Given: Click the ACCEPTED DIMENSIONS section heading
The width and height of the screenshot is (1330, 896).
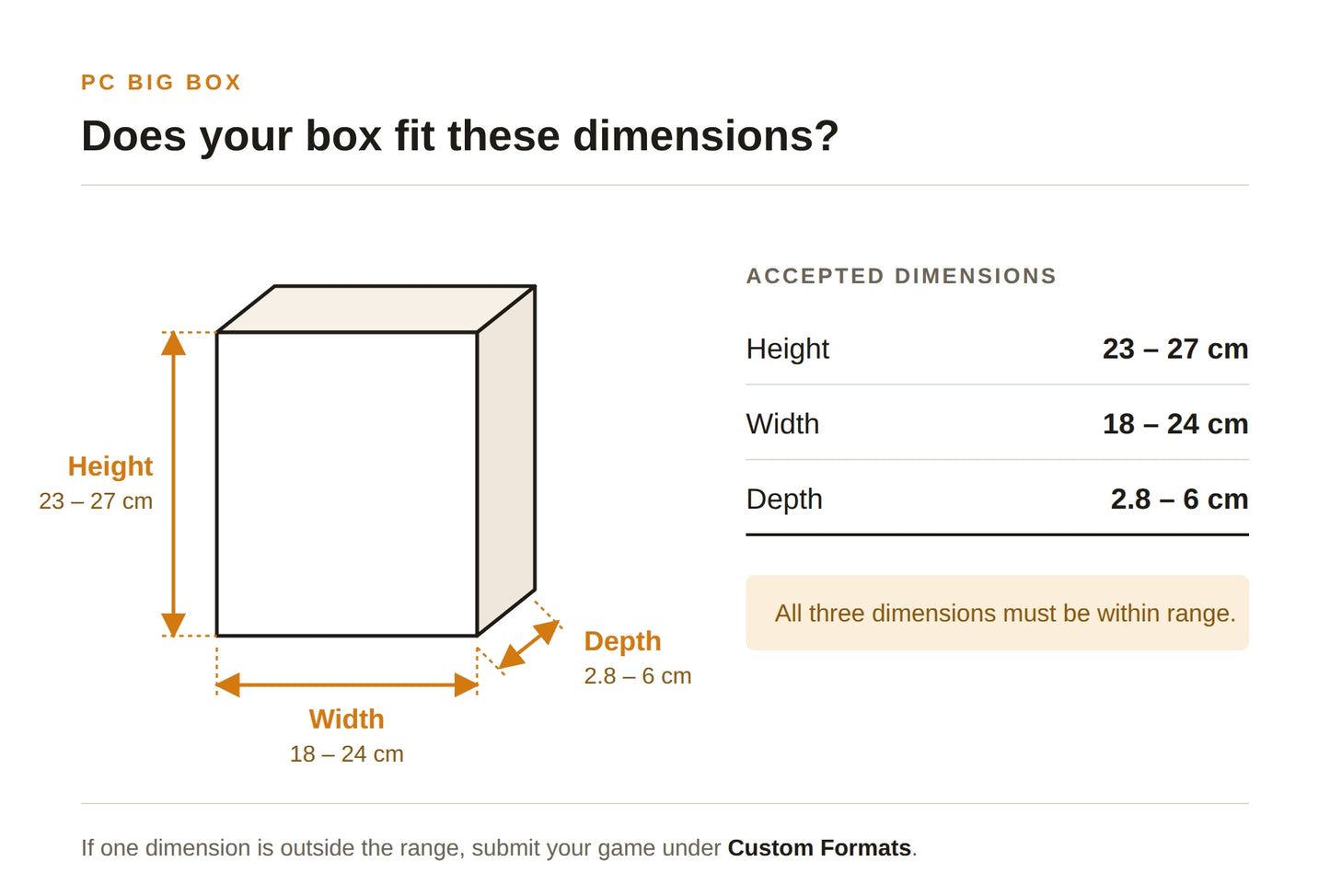Looking at the screenshot, I should [901, 276].
